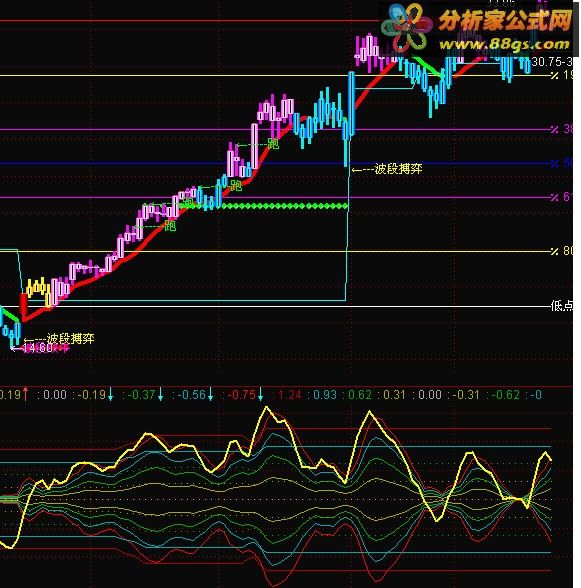Select 波段搏弈 annotation beside the tall cyan candle
The image size is (581, 588).
398,169
